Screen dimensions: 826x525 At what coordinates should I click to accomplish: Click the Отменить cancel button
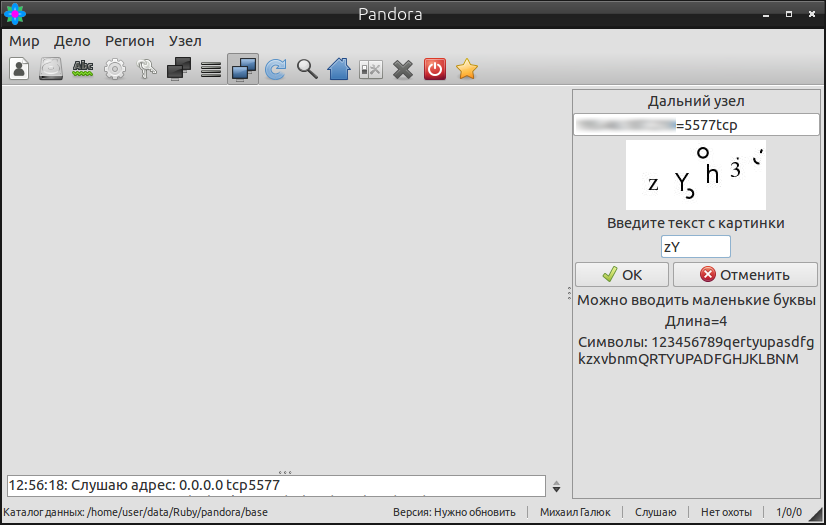coord(745,275)
